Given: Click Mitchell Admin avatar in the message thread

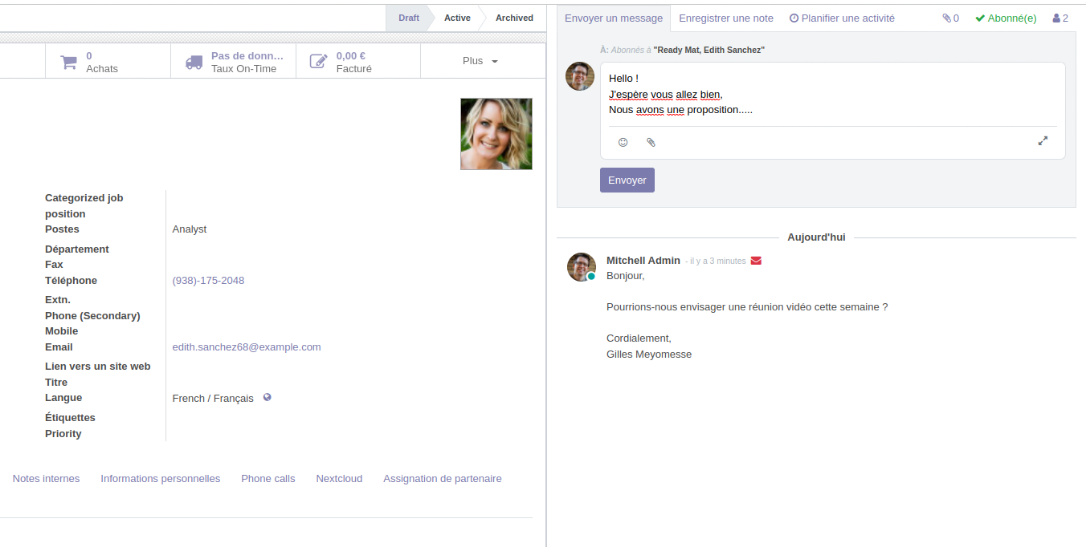Looking at the screenshot, I should click(581, 267).
